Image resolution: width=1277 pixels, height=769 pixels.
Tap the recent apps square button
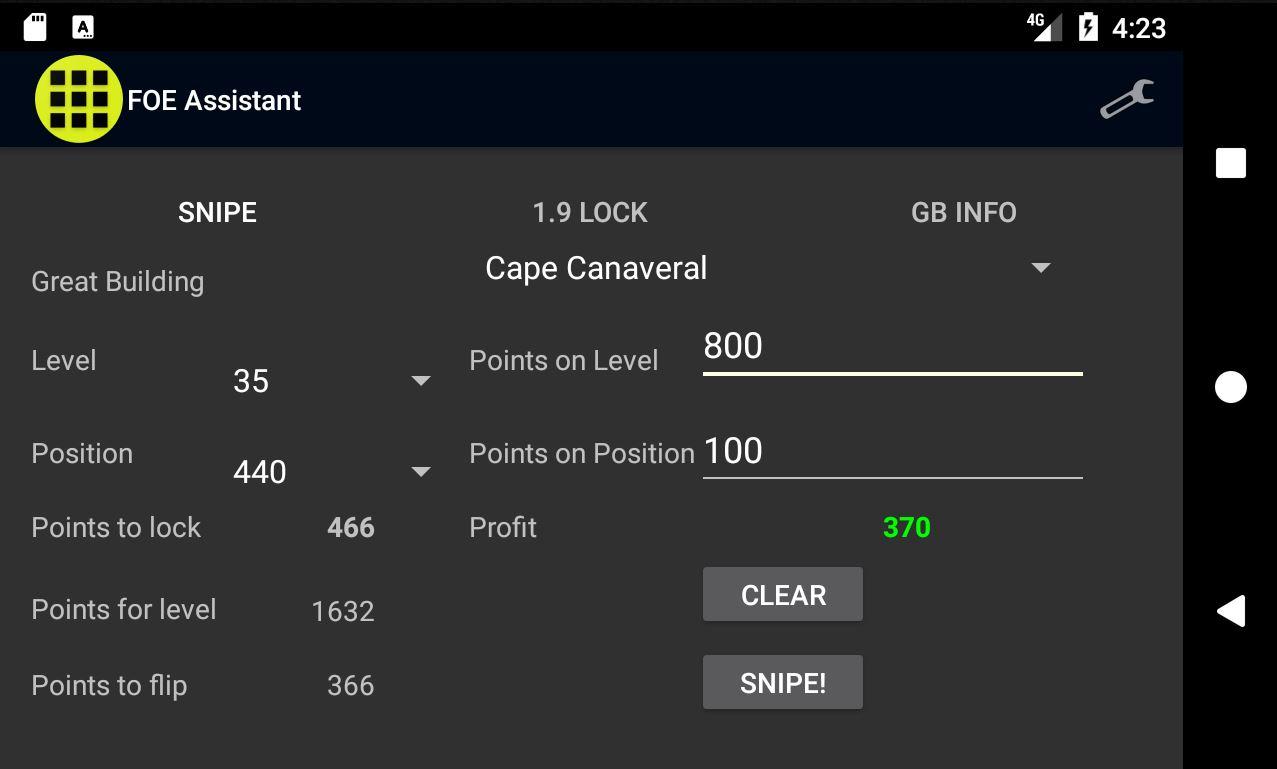(1230, 163)
